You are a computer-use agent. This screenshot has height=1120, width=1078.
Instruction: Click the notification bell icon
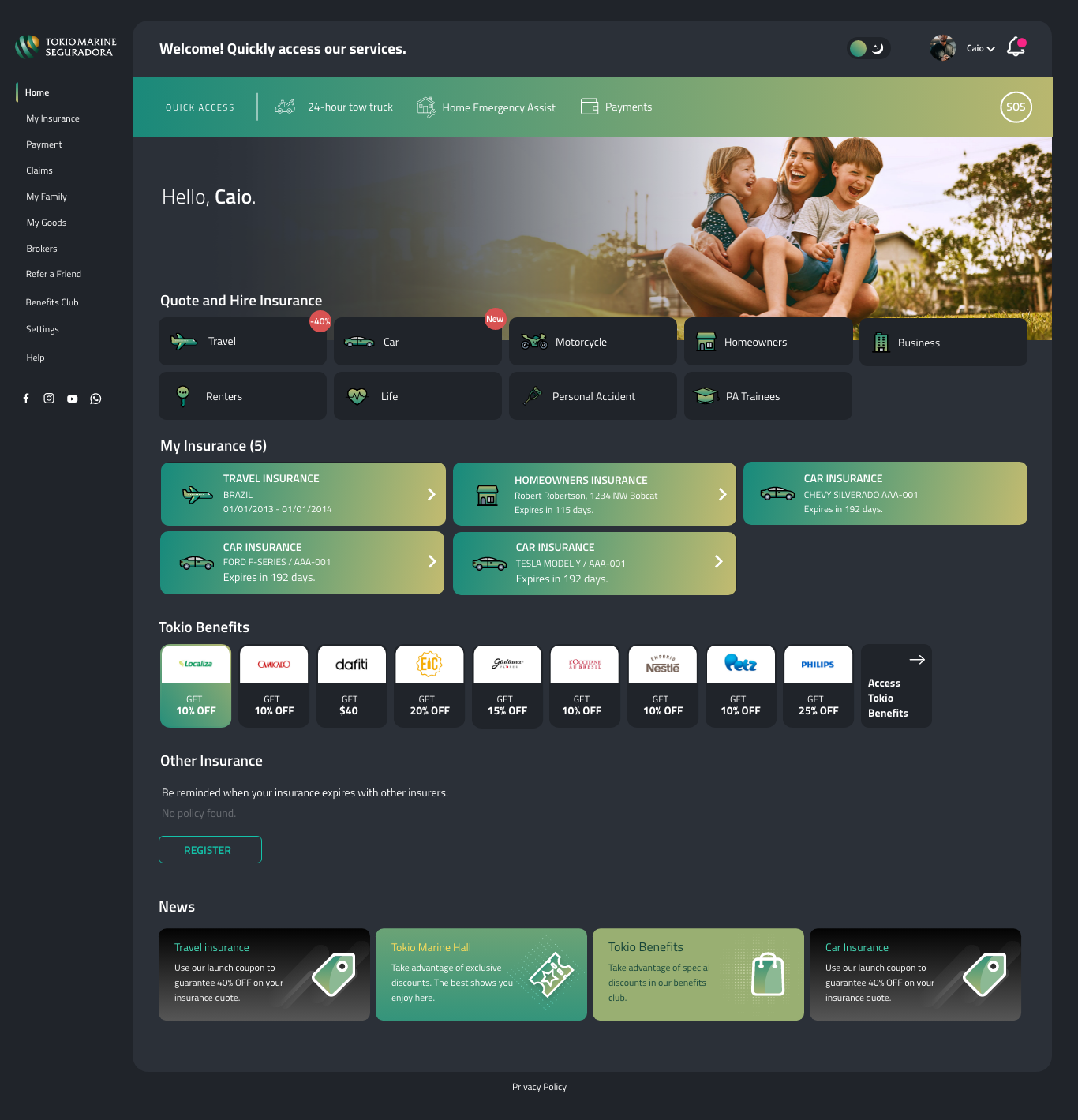tap(1016, 48)
